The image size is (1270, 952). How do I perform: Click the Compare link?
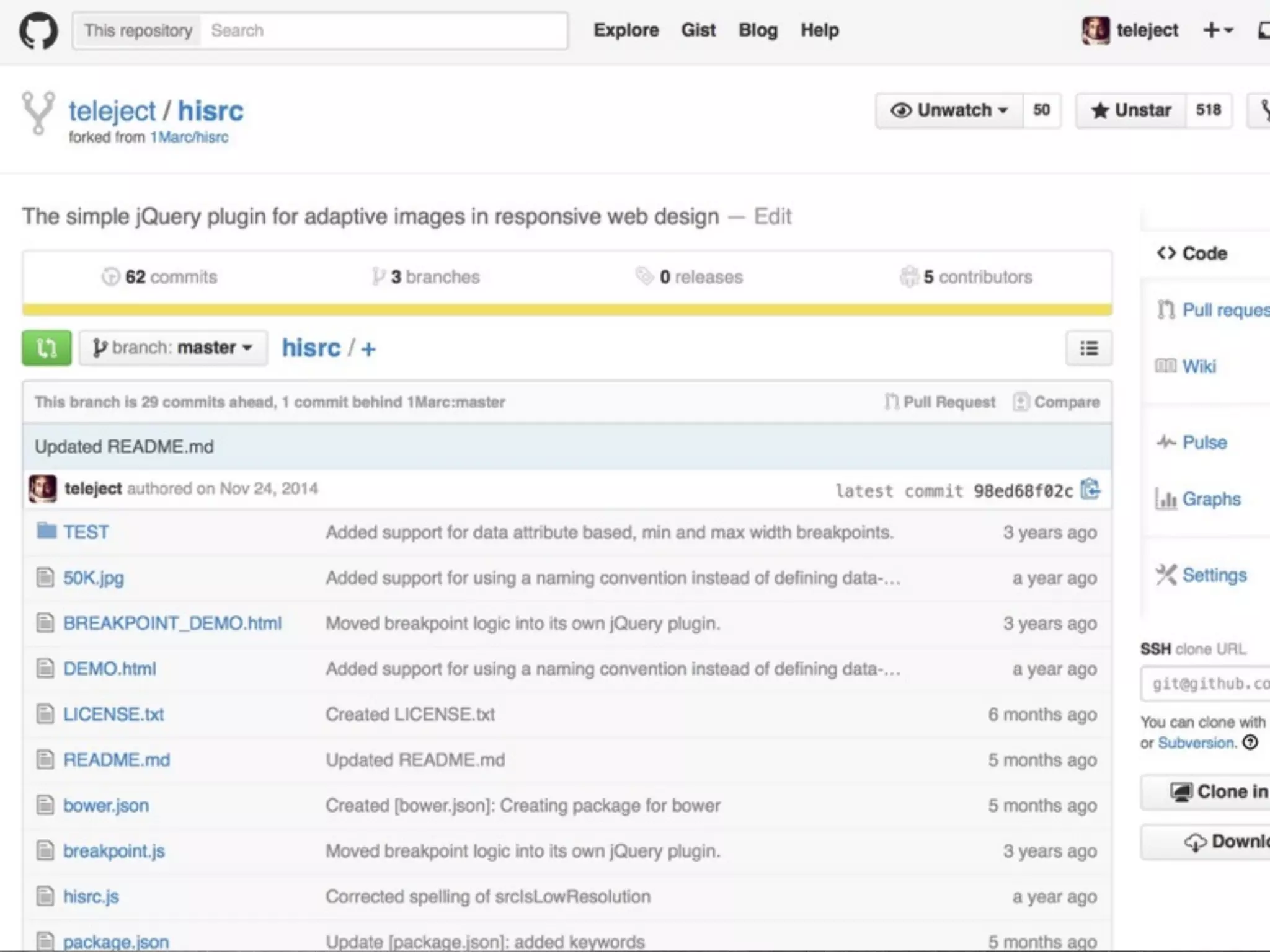point(1057,402)
